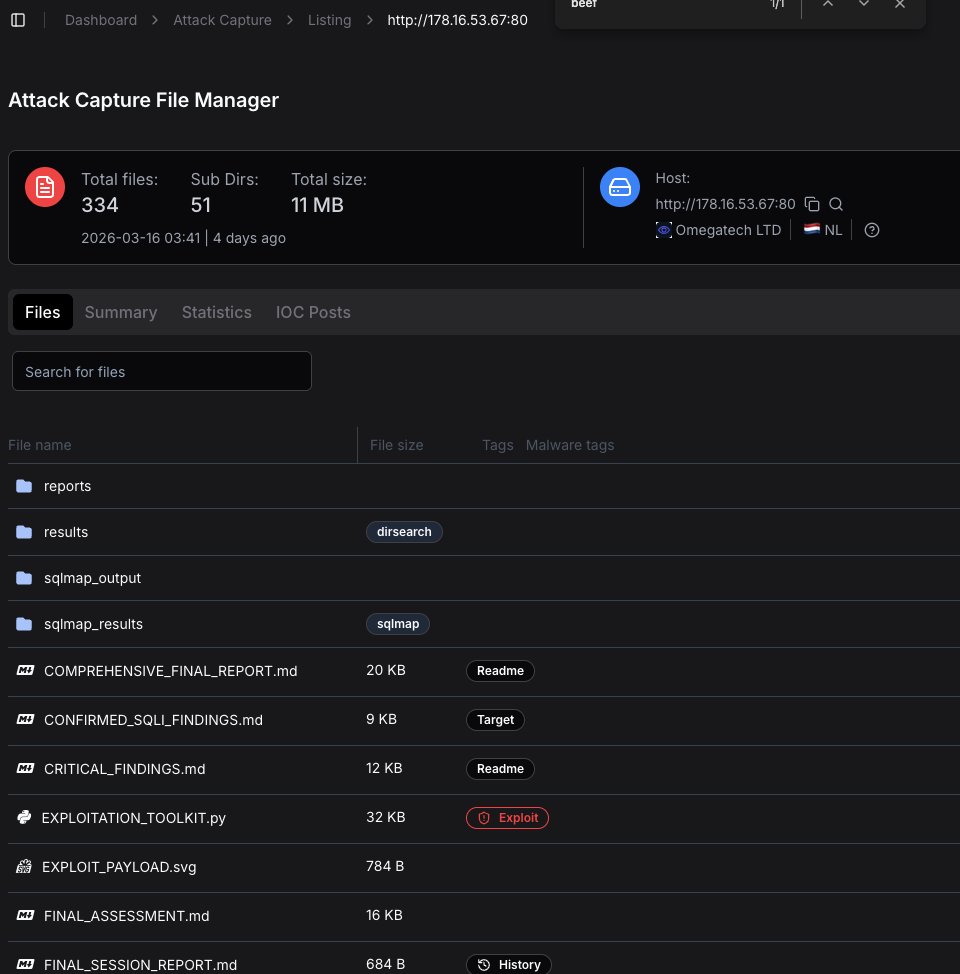Click the red total files document icon
This screenshot has height=974, width=960.
coord(45,187)
